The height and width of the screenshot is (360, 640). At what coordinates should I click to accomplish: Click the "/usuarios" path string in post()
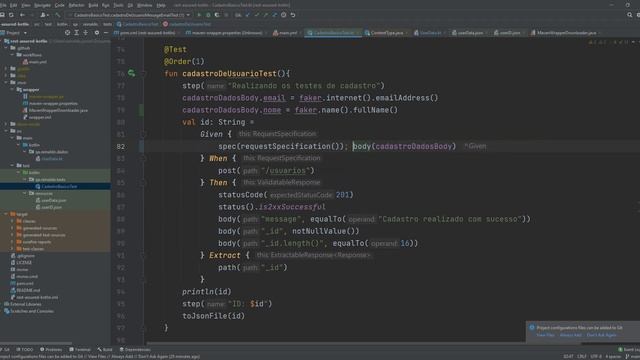pos(287,171)
